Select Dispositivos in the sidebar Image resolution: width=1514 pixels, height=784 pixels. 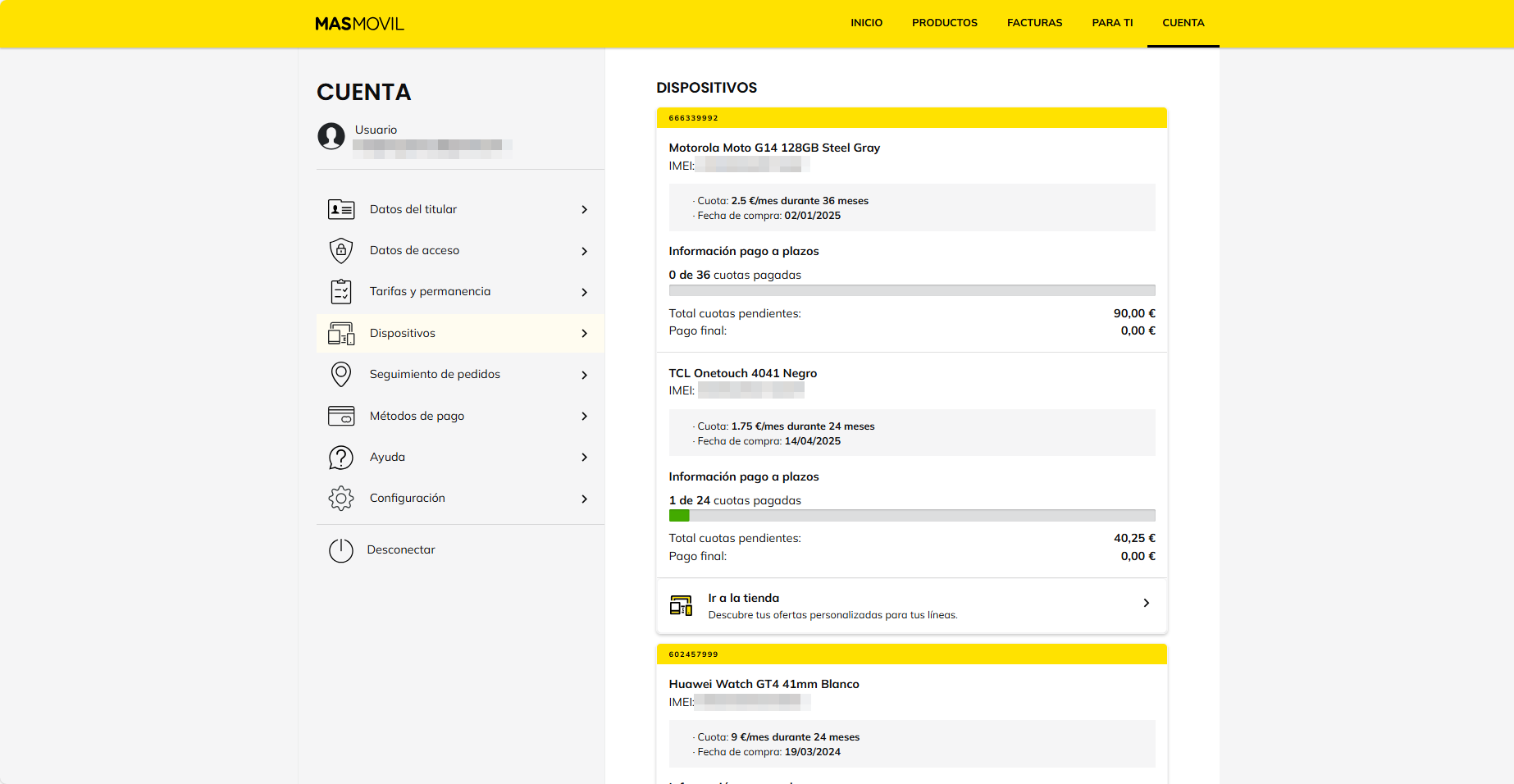(460, 333)
